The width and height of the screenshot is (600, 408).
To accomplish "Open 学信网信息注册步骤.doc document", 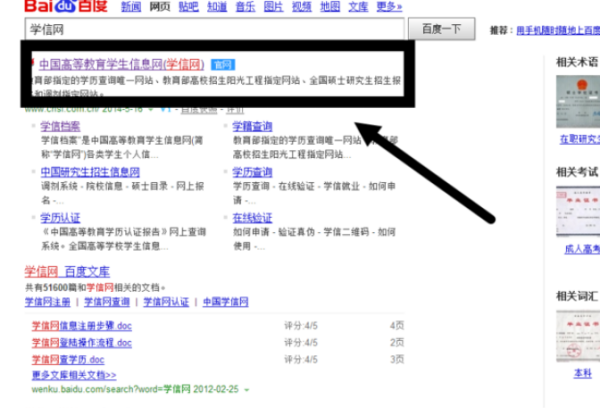I will [82, 326].
